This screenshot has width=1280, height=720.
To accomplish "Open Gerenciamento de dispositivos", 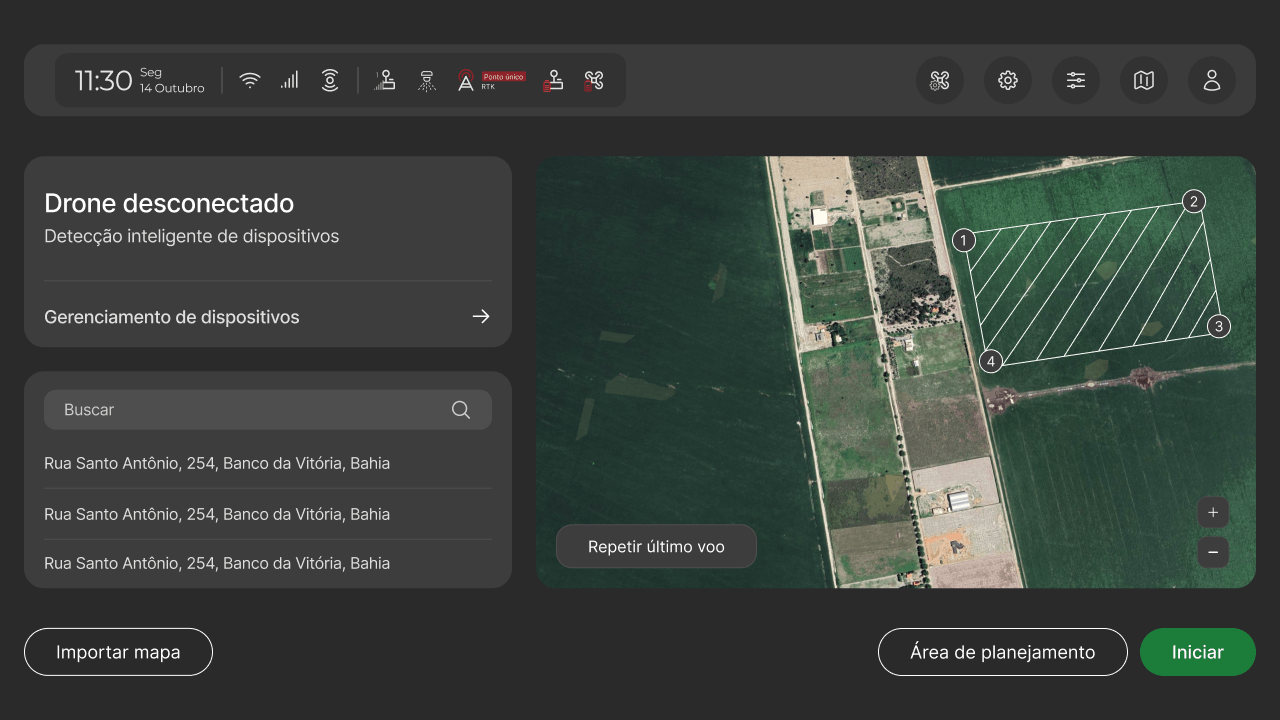I will [x=268, y=317].
